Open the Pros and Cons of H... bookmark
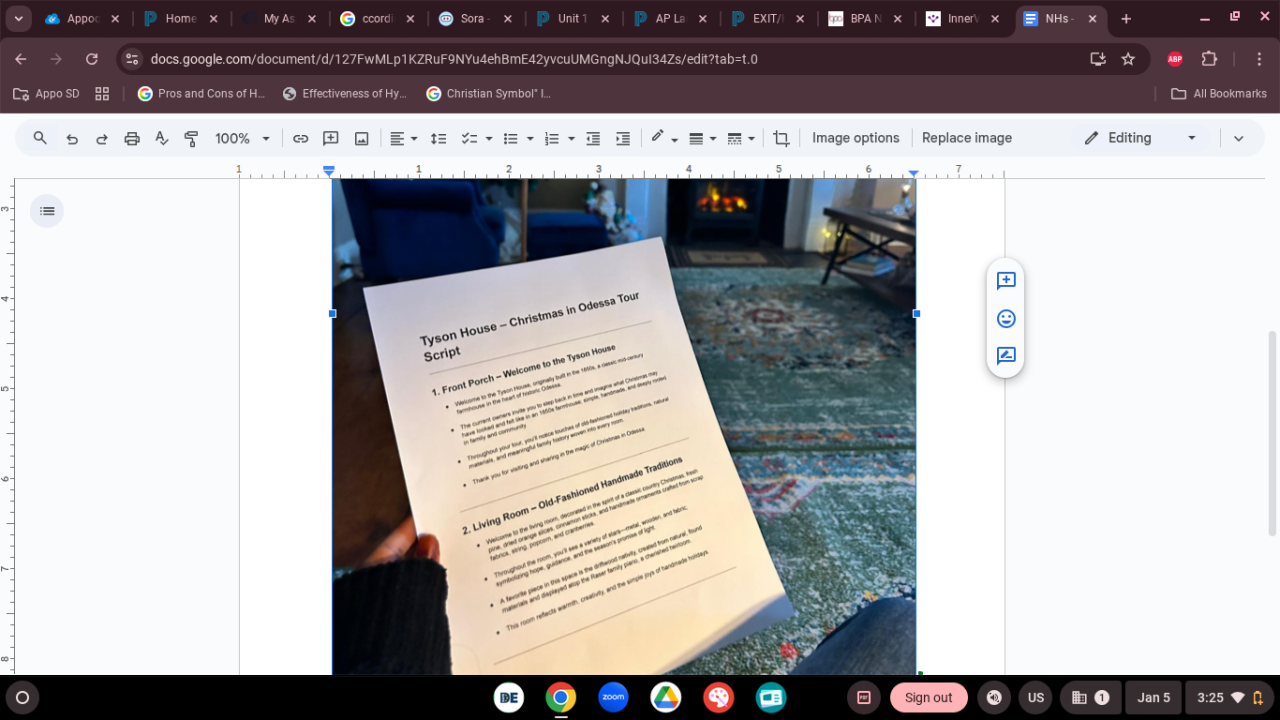 (201, 93)
